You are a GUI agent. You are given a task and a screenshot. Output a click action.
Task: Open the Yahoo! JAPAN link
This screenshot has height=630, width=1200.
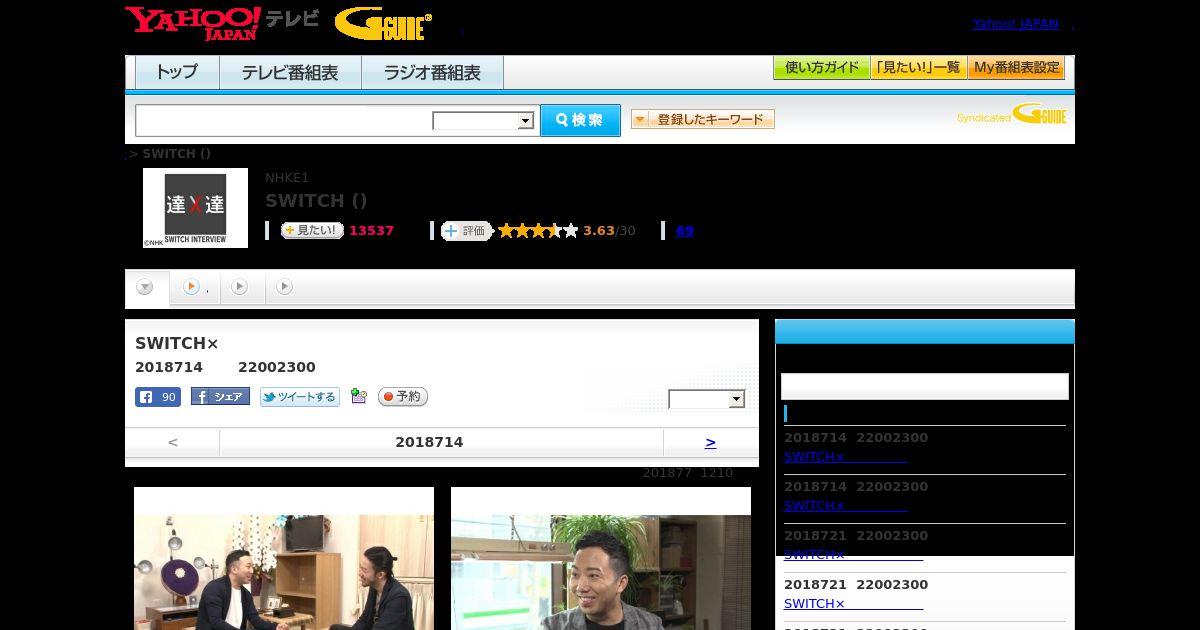click(x=1015, y=23)
